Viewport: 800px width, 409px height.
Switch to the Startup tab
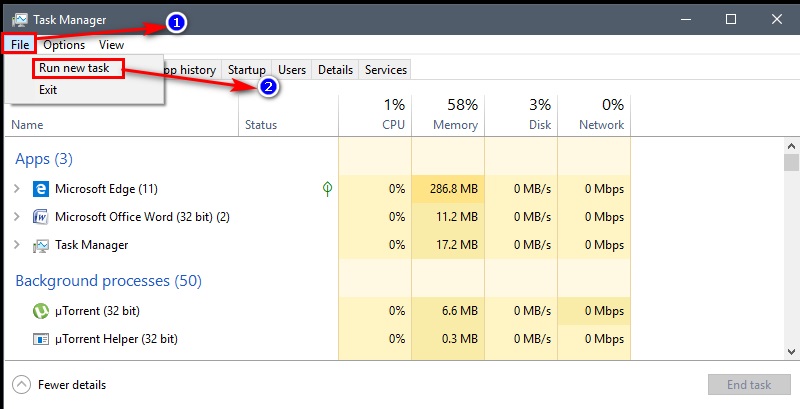(x=247, y=70)
